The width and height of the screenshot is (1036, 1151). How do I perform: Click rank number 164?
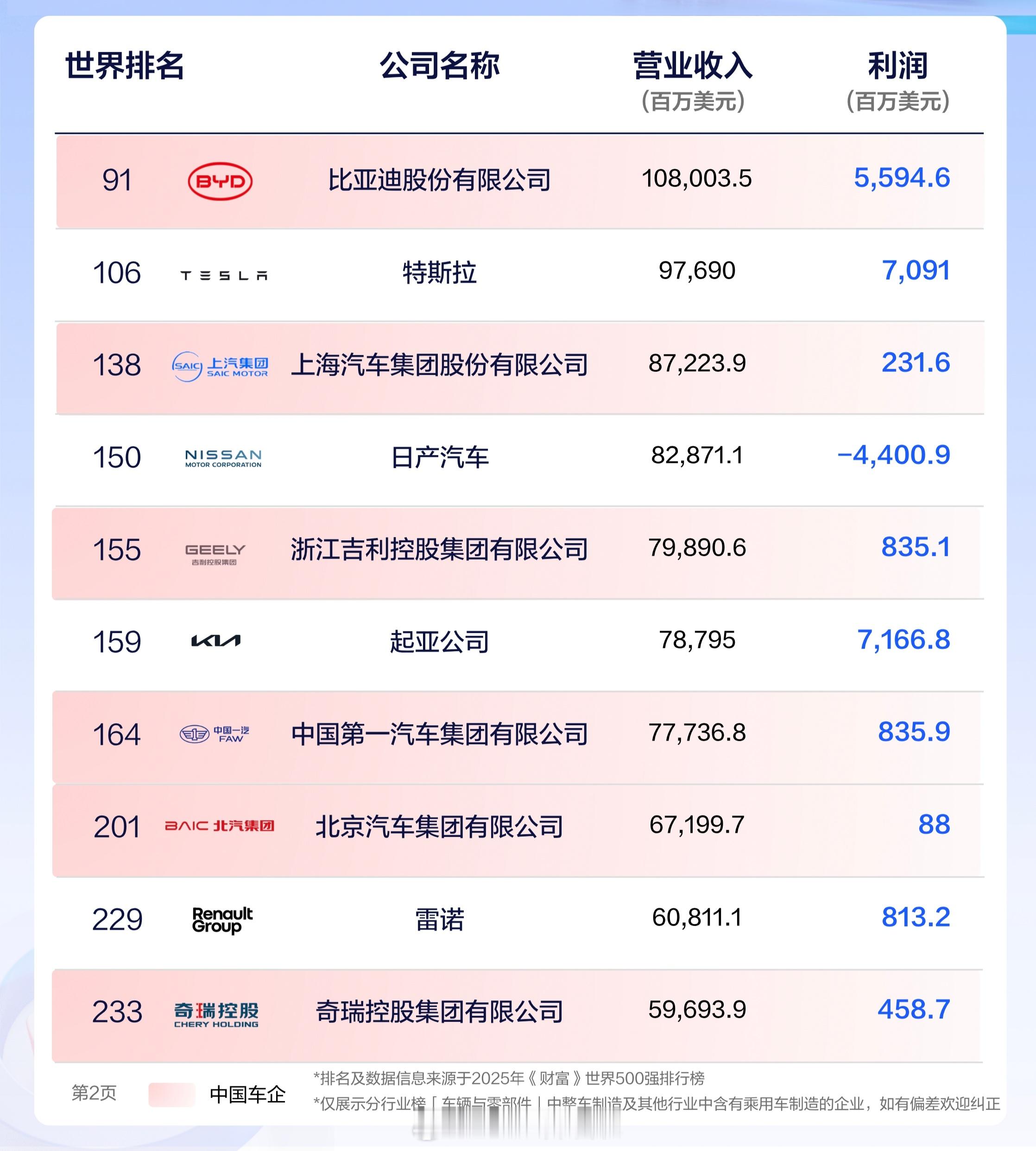[117, 734]
